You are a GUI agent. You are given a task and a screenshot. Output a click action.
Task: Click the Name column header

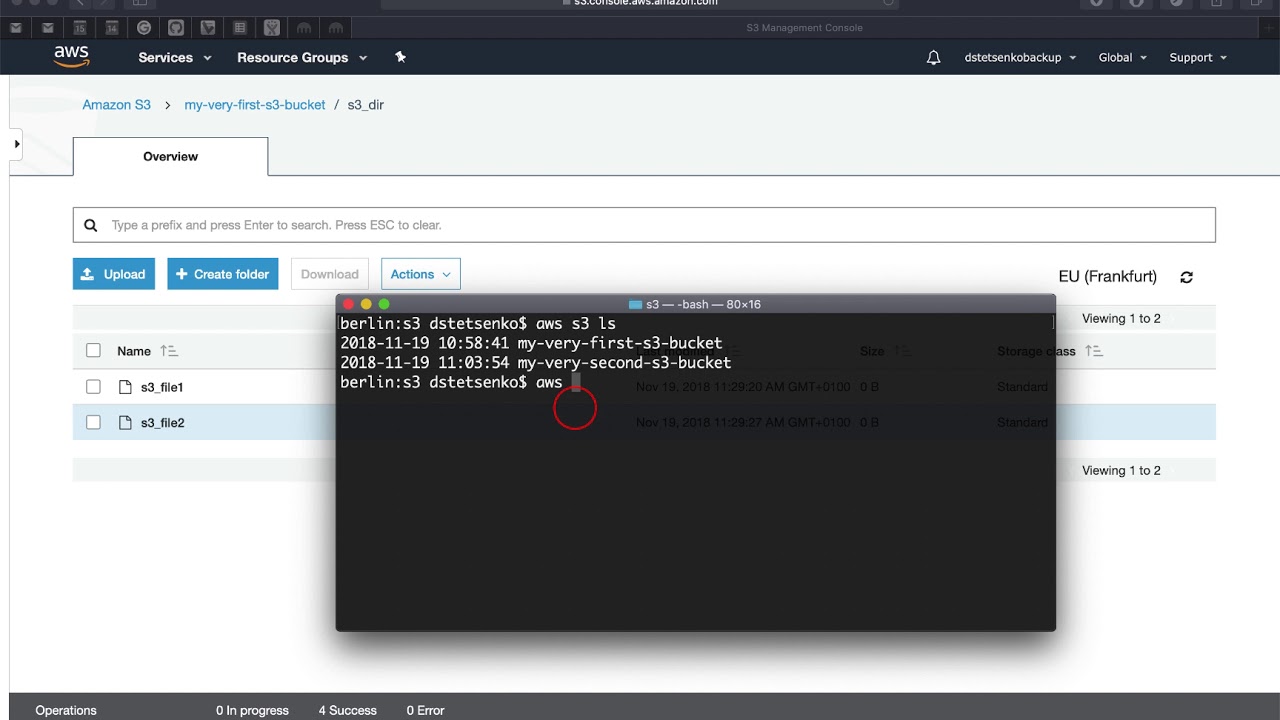point(134,351)
